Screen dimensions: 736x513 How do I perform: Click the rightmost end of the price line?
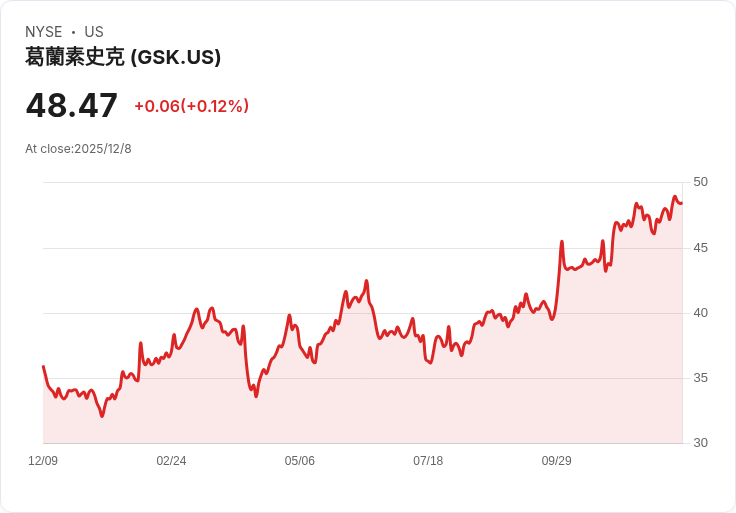(x=681, y=203)
